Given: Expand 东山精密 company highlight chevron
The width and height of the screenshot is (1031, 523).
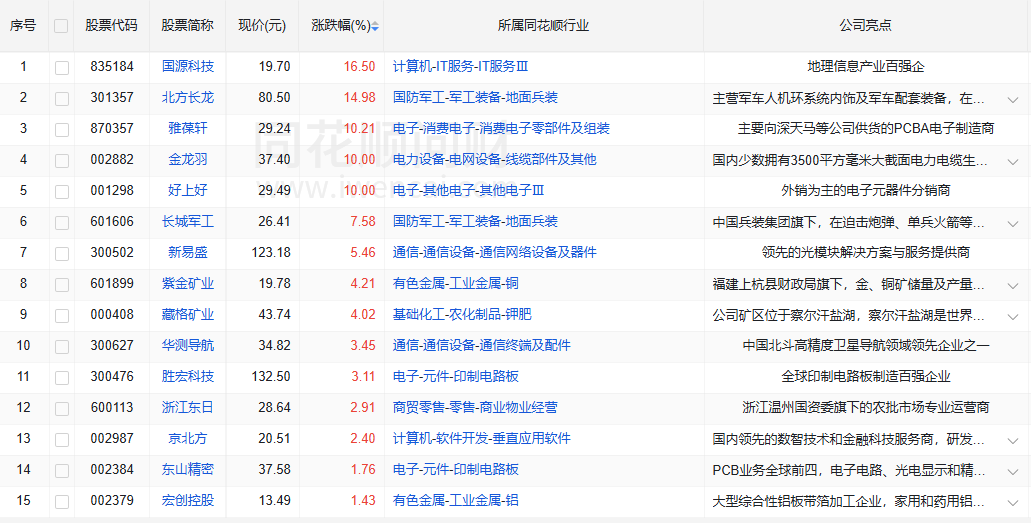Looking at the screenshot, I should coord(1013,471).
